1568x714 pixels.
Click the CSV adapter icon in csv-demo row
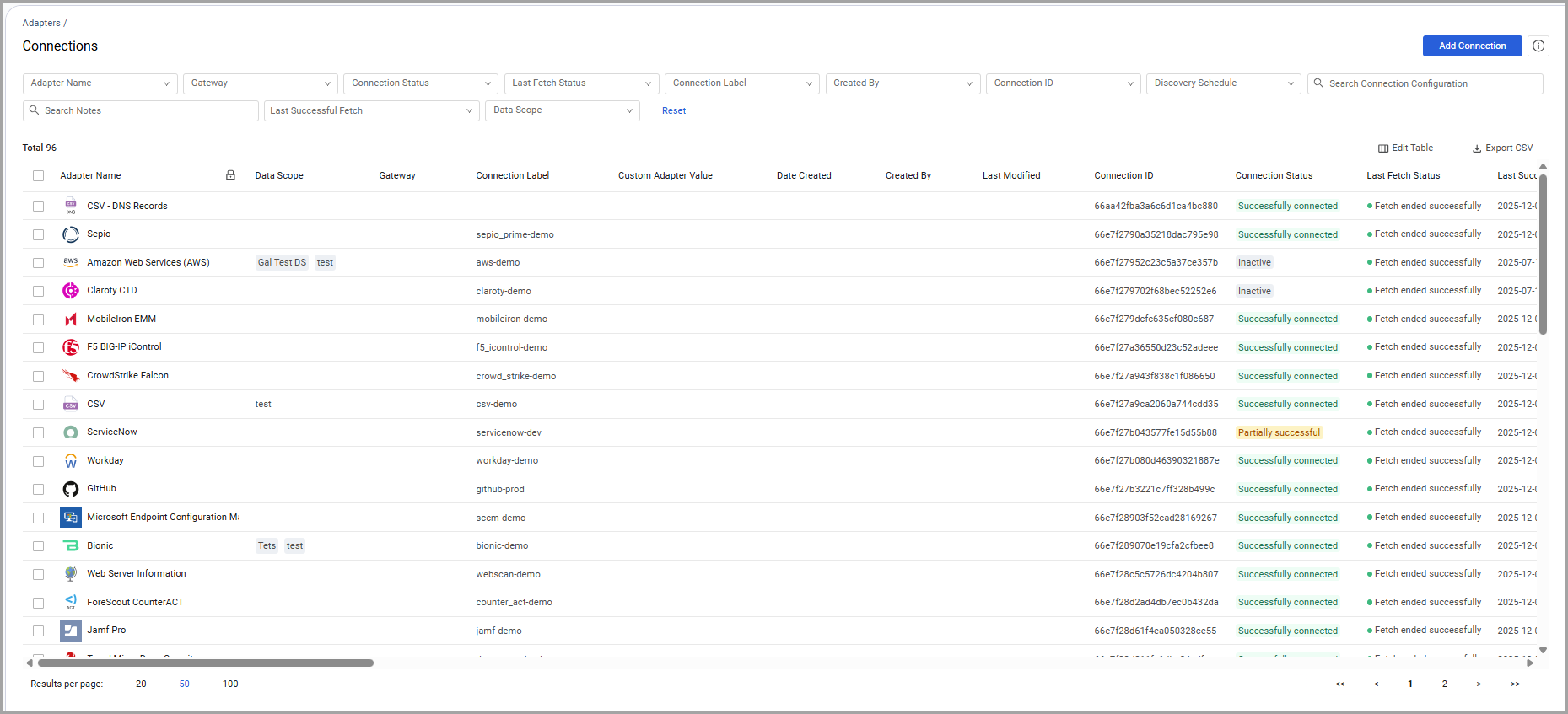tap(71, 405)
